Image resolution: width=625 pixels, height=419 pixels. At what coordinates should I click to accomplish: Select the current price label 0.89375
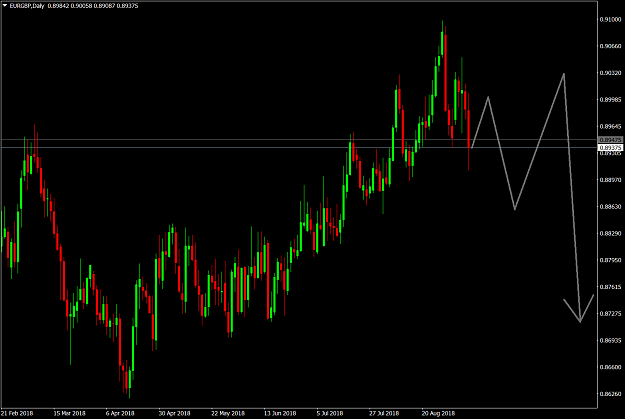point(611,148)
